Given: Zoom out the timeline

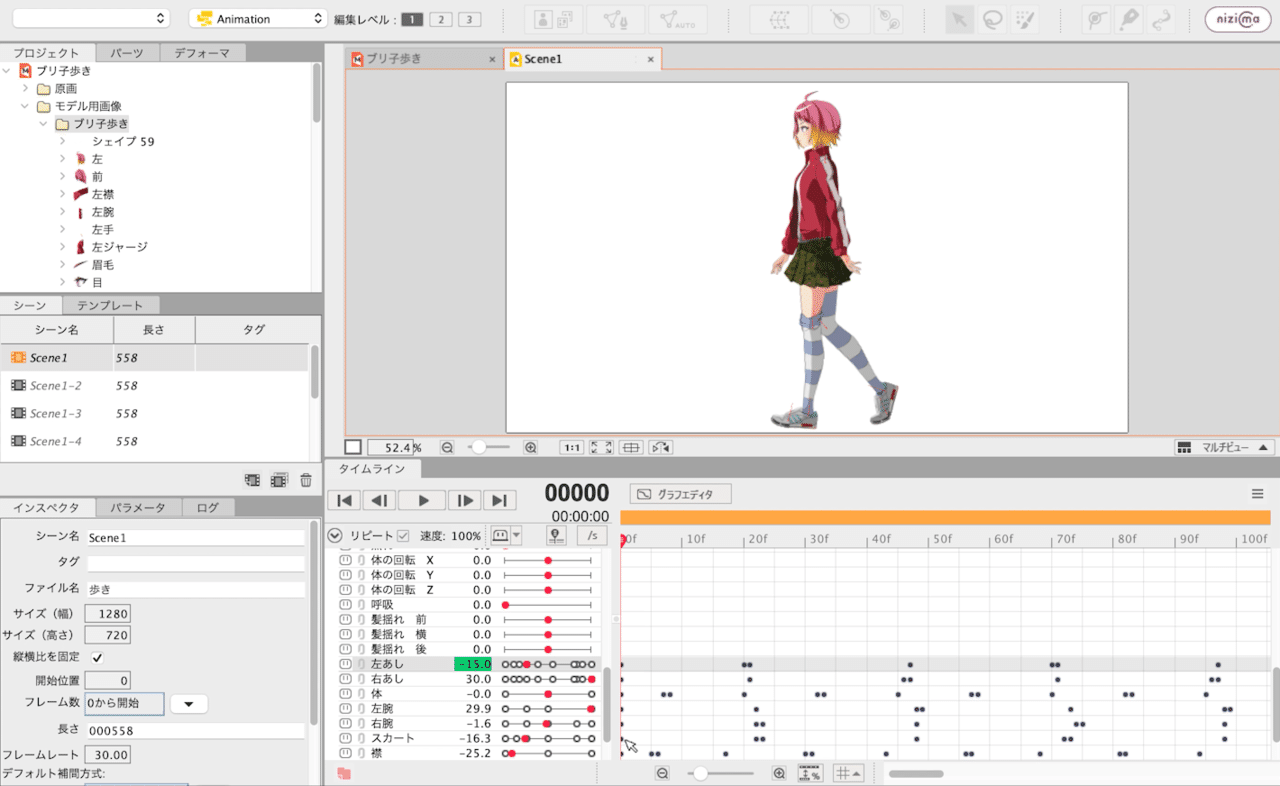Looking at the screenshot, I should pos(662,773).
